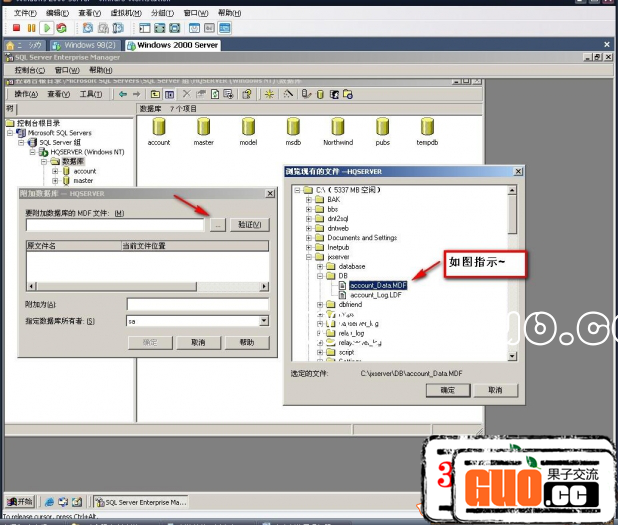Click the VMware take snapshot icon

click(87, 28)
